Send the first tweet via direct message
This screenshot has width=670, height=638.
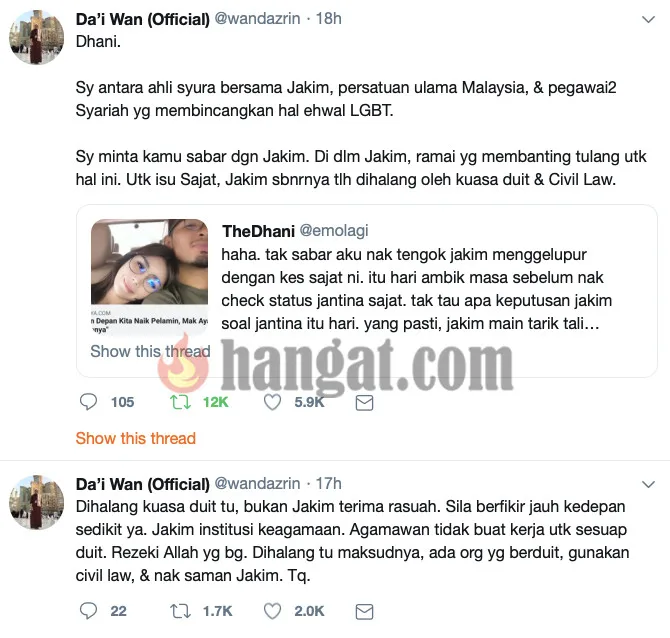(x=364, y=403)
